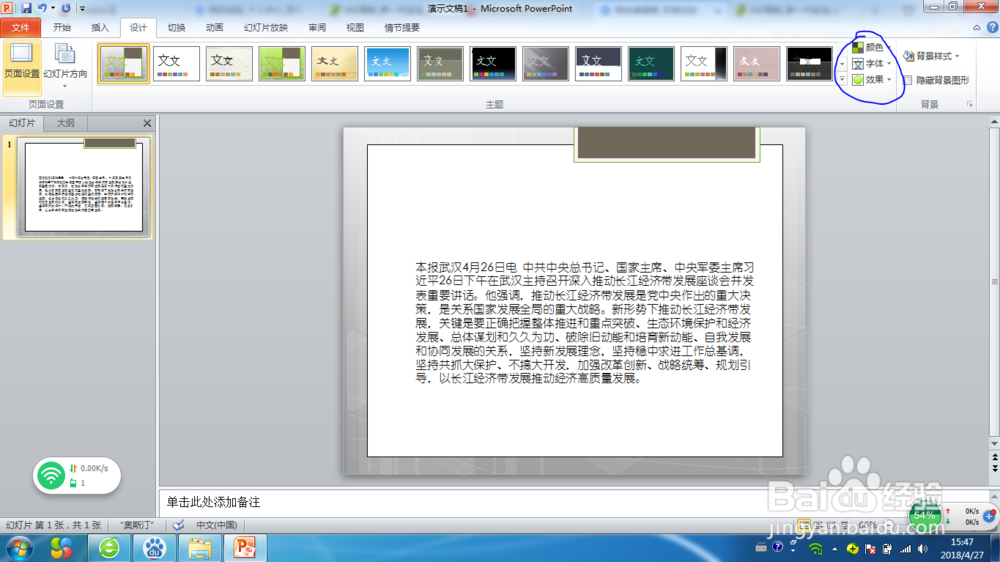Apply the white theme with black side bar
The image size is (1000, 562).
coord(703,64)
